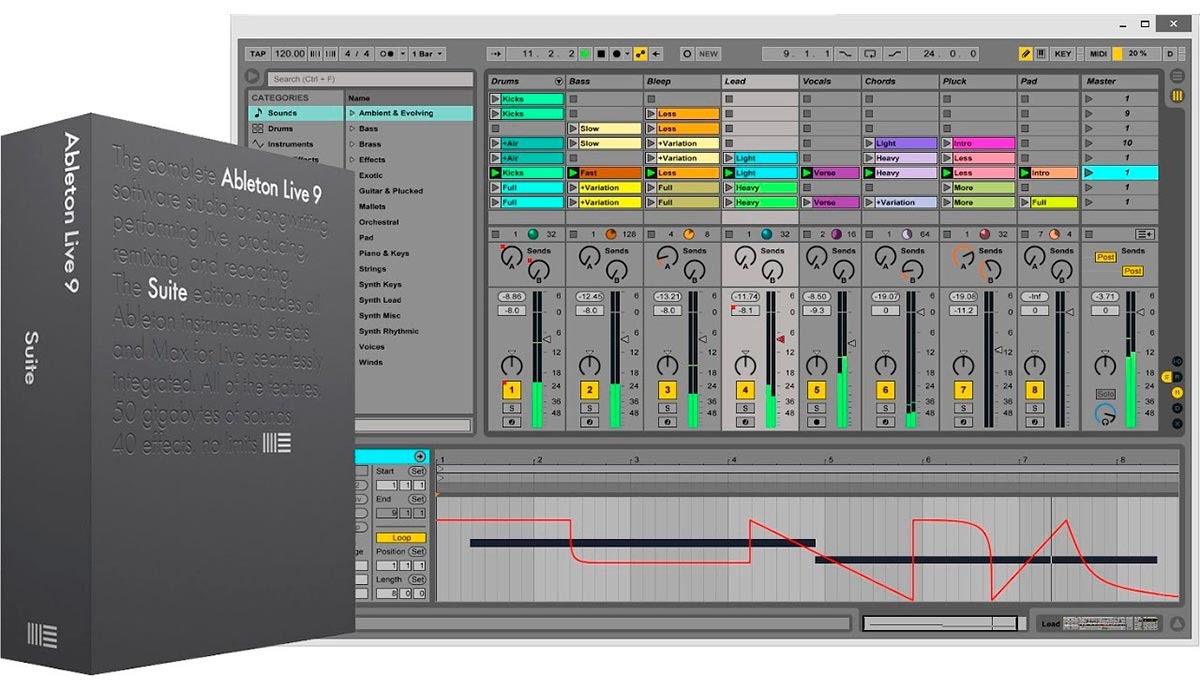Toggle track 4 activator button on Lead
The image size is (1200, 690).
pyautogui.click(x=743, y=390)
